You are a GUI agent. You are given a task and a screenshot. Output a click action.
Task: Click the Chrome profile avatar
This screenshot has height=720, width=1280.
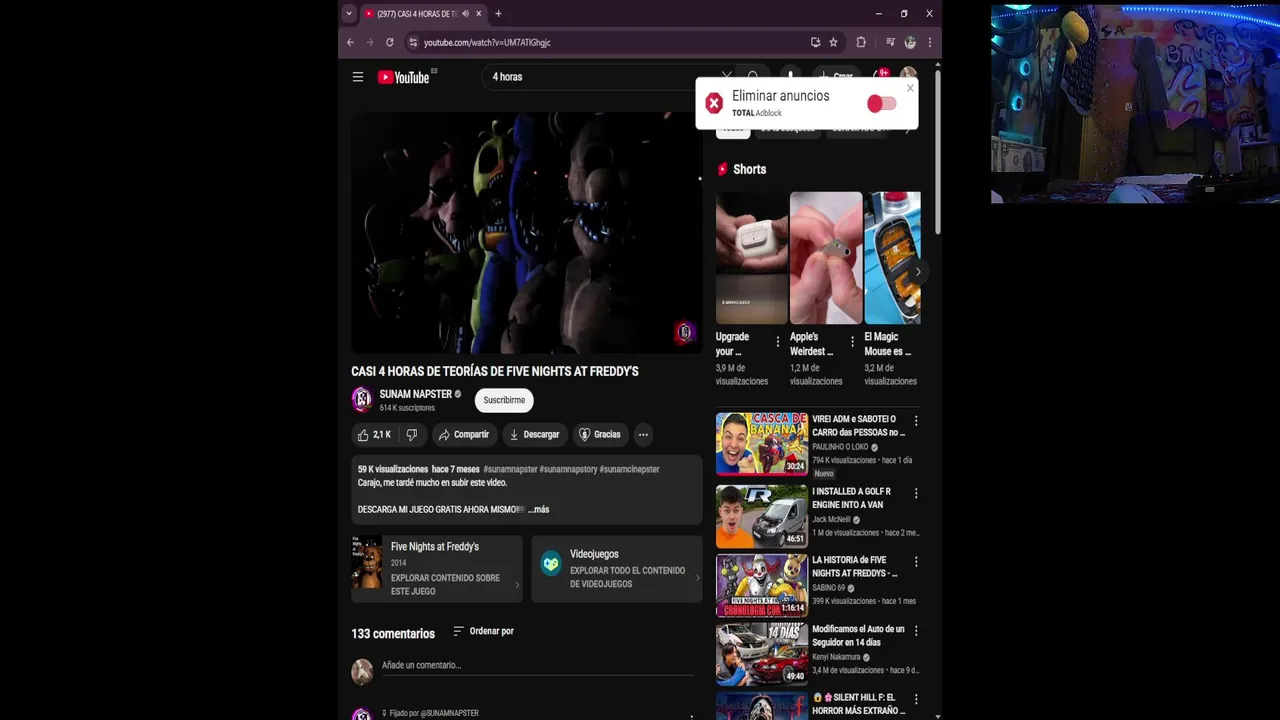pyautogui.click(x=910, y=42)
